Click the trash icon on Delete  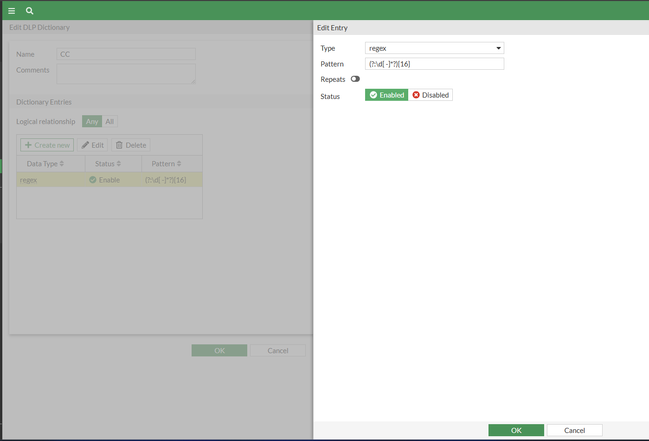[x=119, y=145]
